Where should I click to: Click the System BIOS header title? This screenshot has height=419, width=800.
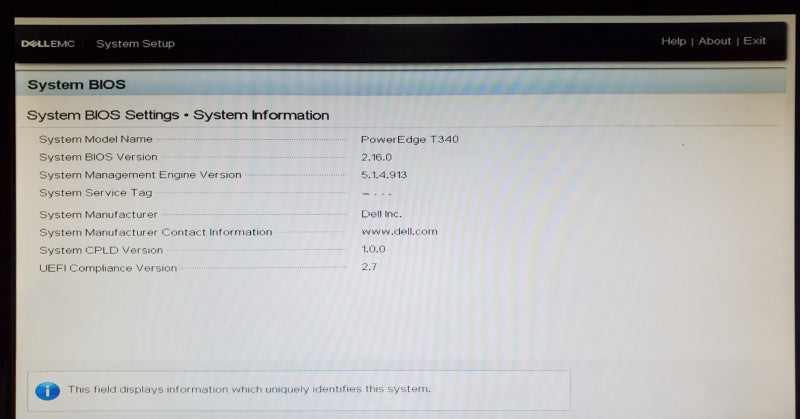[x=77, y=85]
